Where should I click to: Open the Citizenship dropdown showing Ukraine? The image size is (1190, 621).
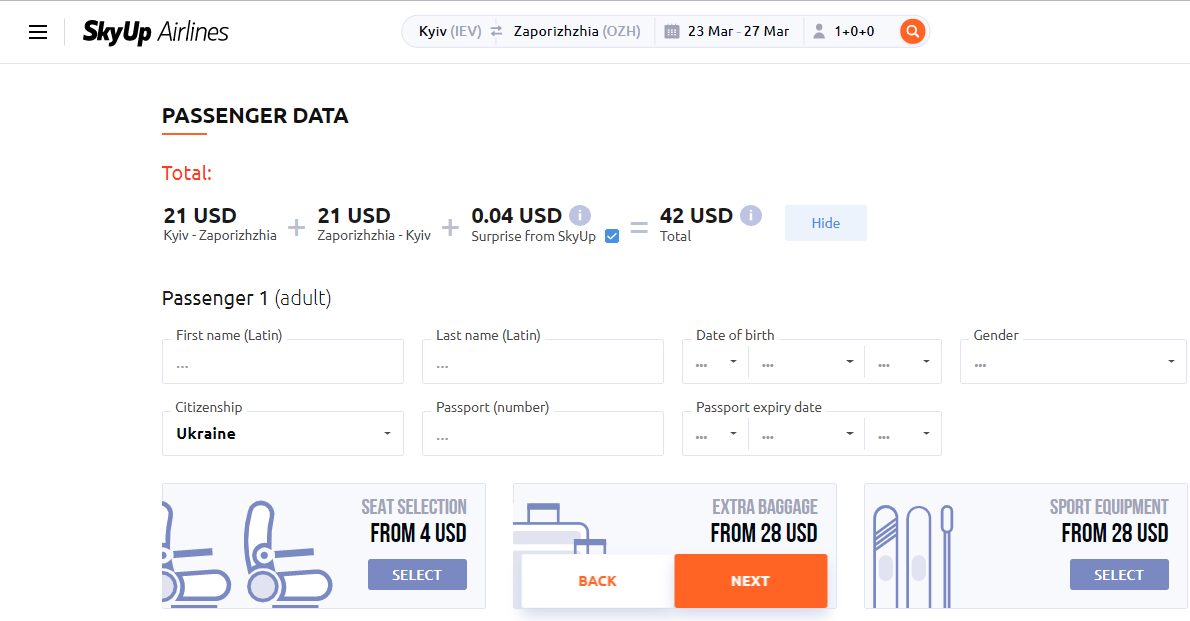pos(282,433)
